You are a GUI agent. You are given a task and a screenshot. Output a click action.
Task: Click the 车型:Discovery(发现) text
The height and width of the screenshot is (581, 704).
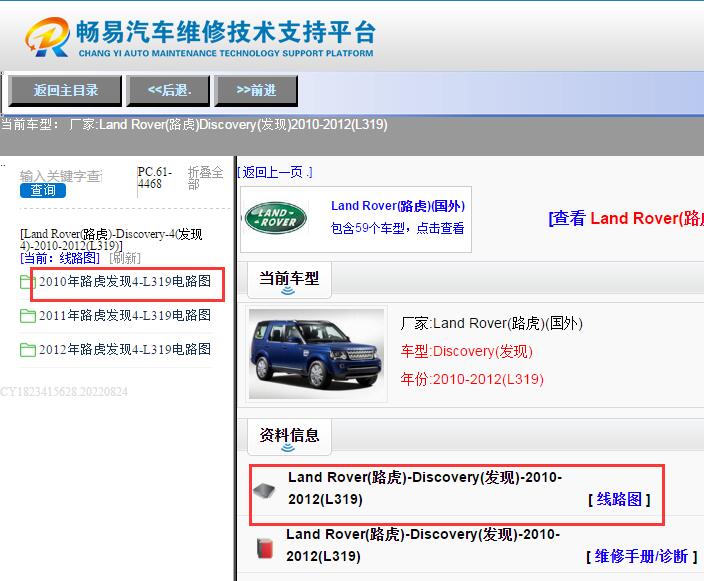[x=466, y=351]
